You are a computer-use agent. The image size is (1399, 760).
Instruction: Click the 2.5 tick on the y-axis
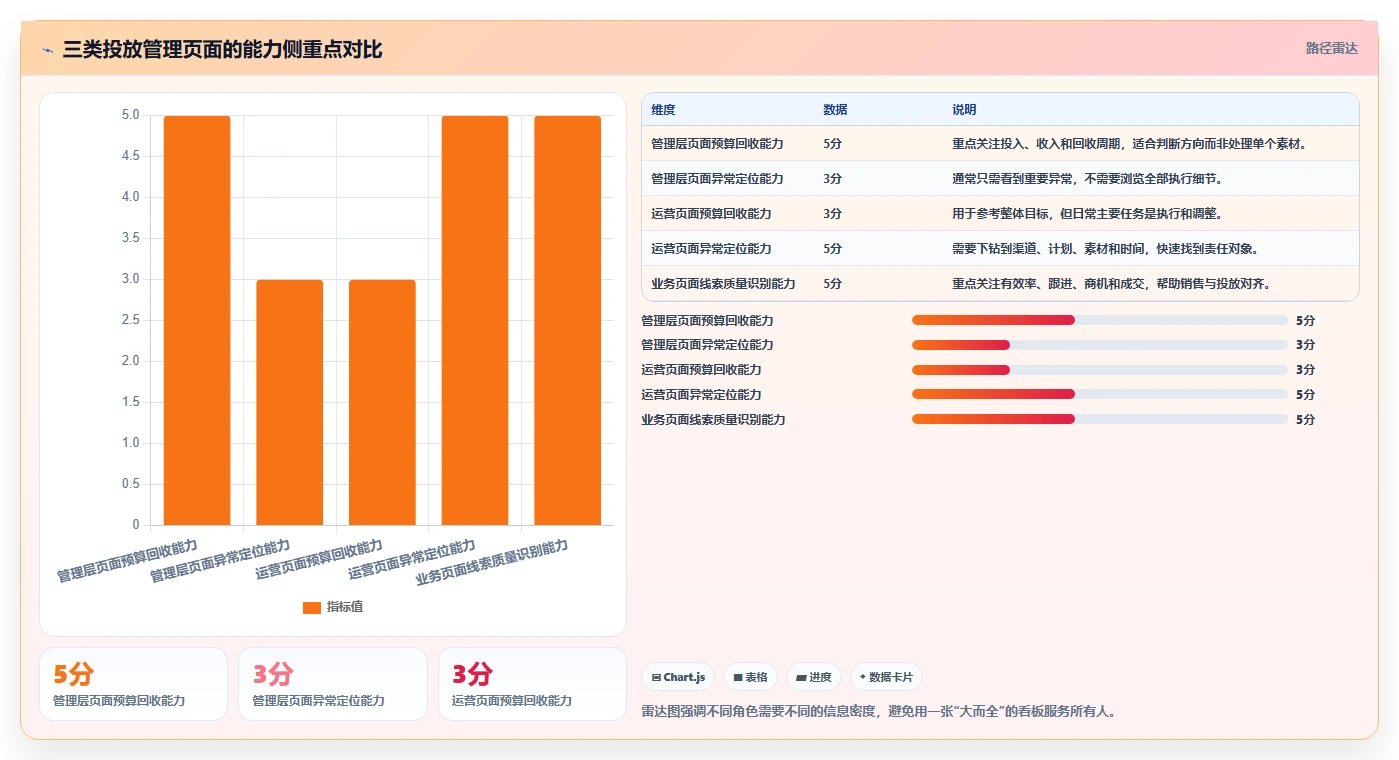(x=131, y=320)
